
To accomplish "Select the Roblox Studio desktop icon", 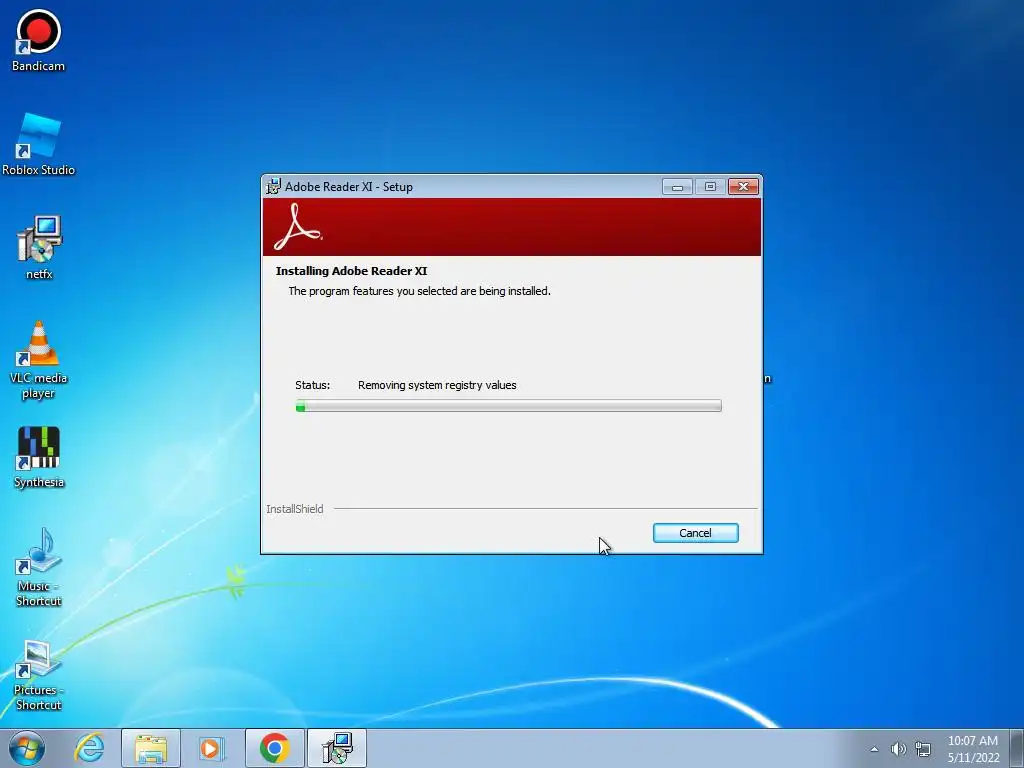I will [x=38, y=144].
